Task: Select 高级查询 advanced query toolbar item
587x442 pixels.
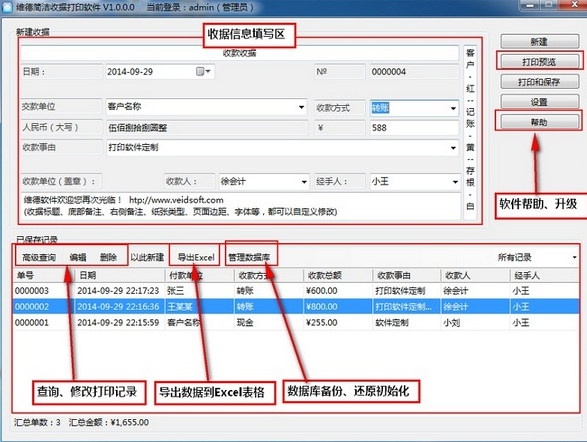Action: tap(39, 257)
